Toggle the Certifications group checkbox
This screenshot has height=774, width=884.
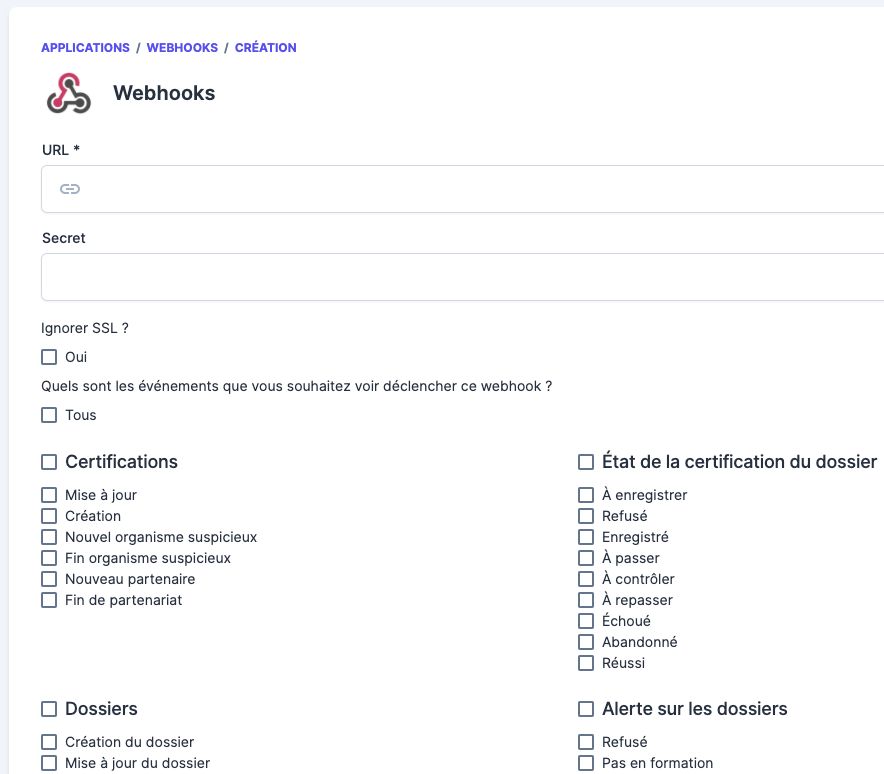49,462
